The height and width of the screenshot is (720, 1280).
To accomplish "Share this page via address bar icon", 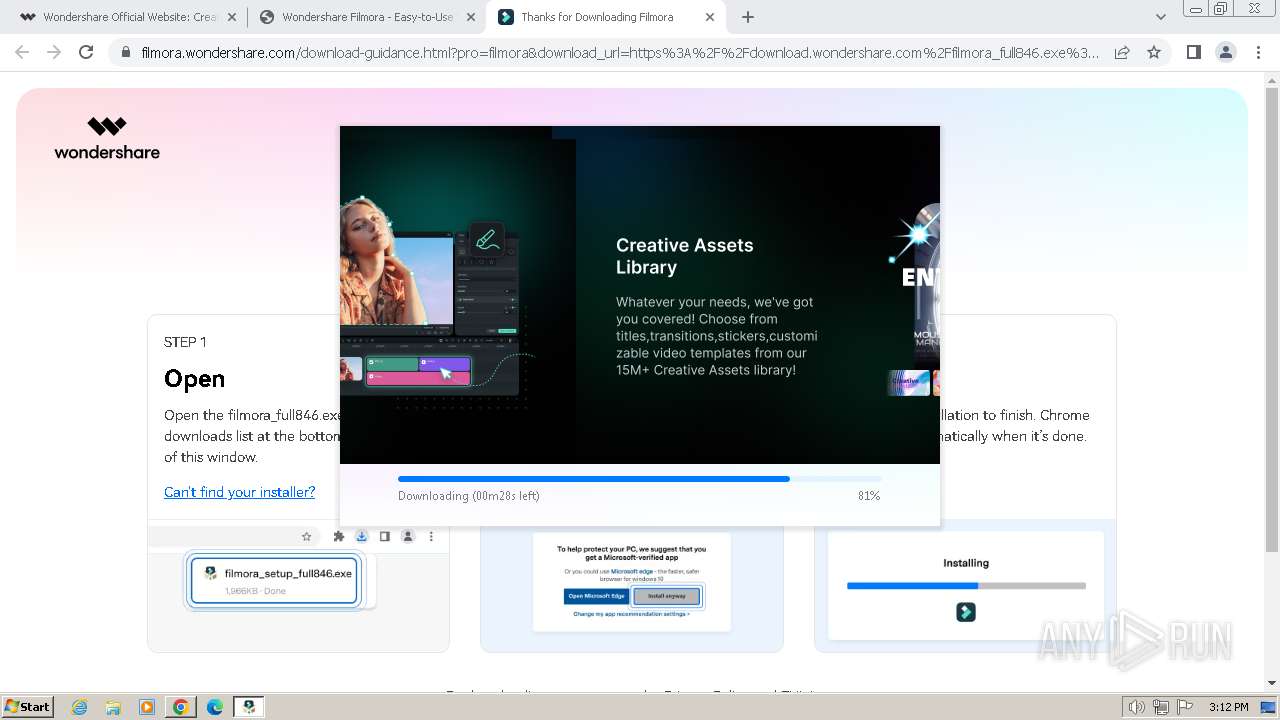I will click(1122, 52).
